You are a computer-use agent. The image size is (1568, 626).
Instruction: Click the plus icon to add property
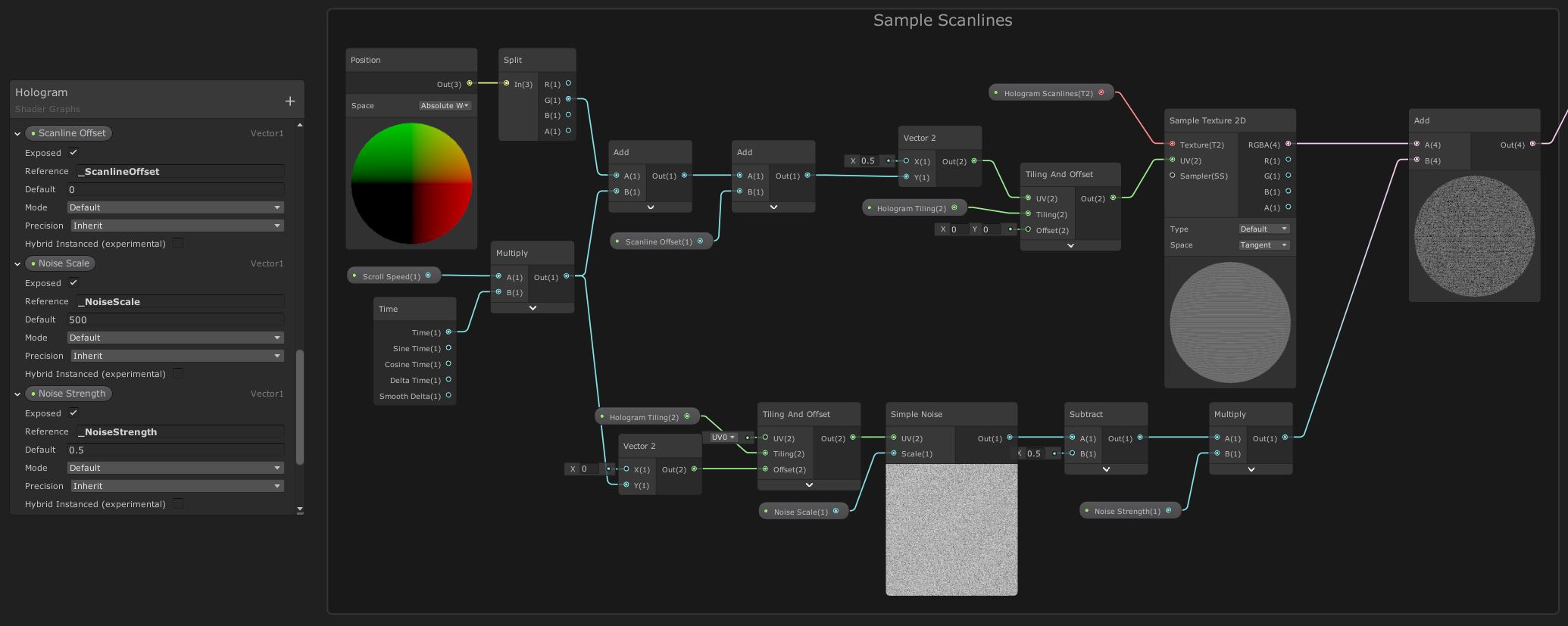(289, 101)
